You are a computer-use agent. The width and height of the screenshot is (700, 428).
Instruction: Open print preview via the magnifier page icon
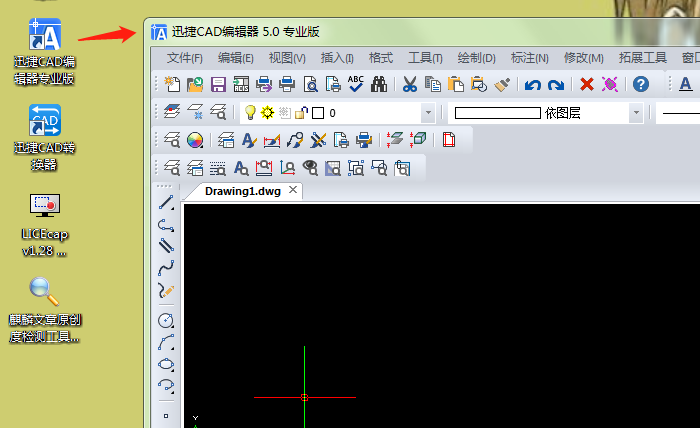pos(310,84)
